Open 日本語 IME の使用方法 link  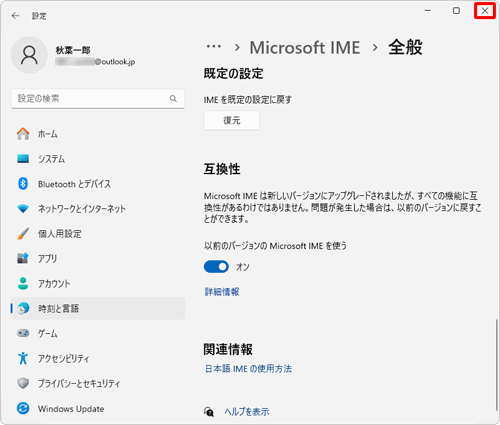tap(248, 369)
